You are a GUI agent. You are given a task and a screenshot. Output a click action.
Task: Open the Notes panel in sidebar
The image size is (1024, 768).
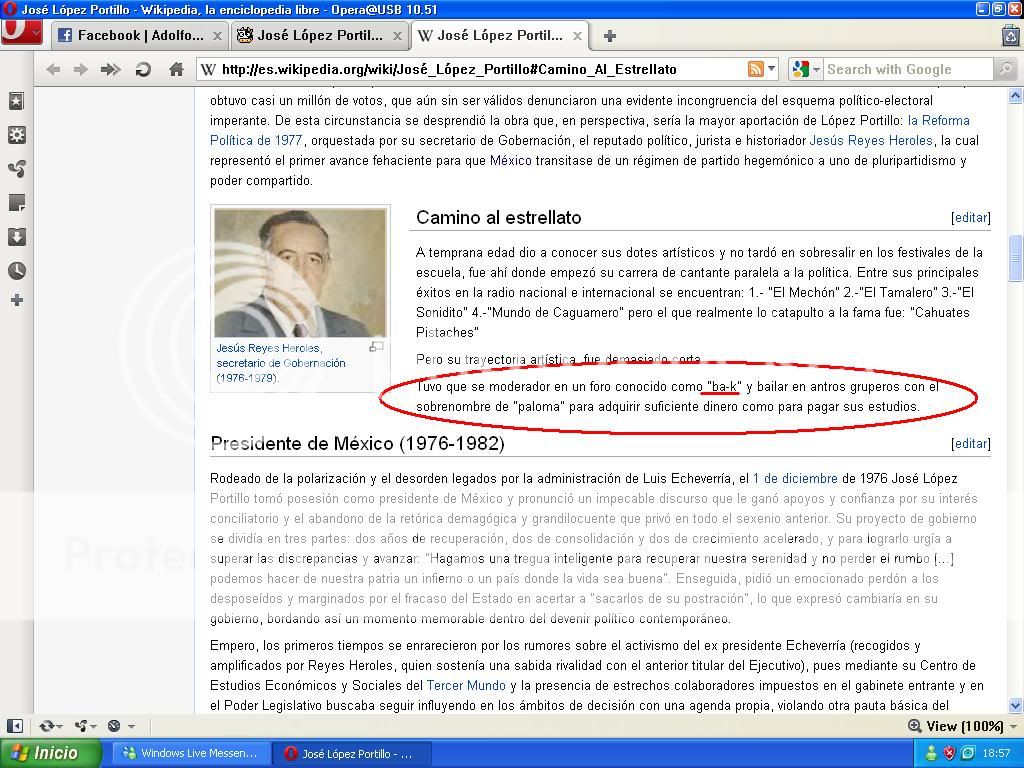point(16,203)
